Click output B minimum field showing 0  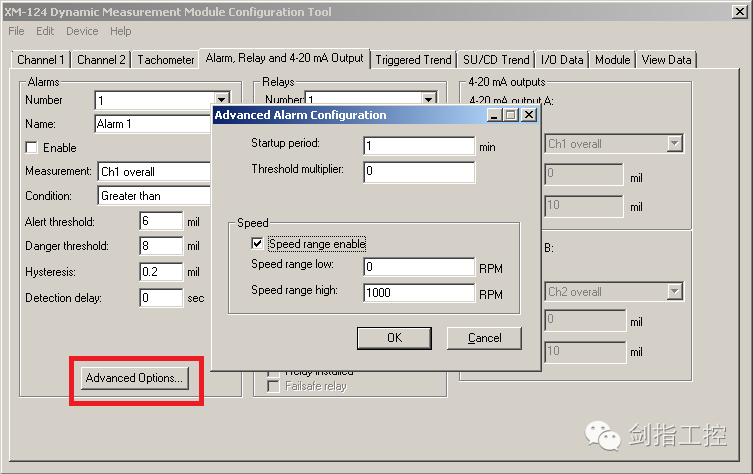[585, 320]
